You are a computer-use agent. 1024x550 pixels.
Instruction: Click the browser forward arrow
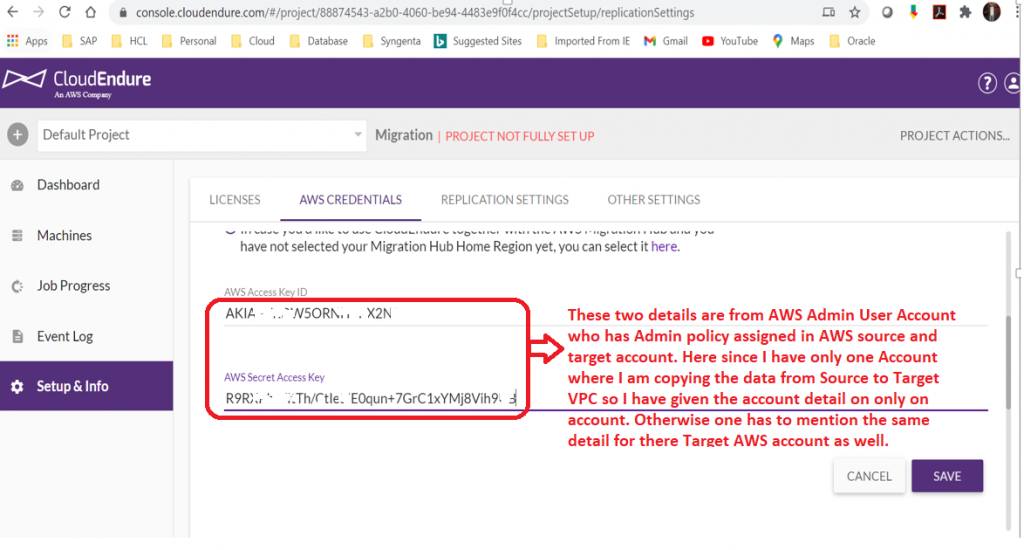(39, 12)
